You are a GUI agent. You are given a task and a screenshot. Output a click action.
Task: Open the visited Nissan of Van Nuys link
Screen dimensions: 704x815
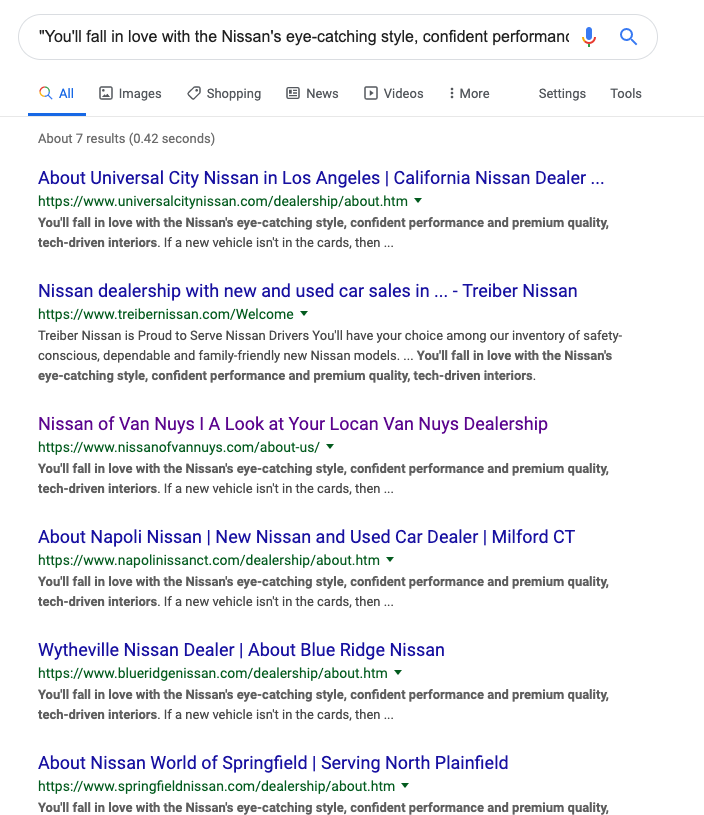[x=292, y=424]
